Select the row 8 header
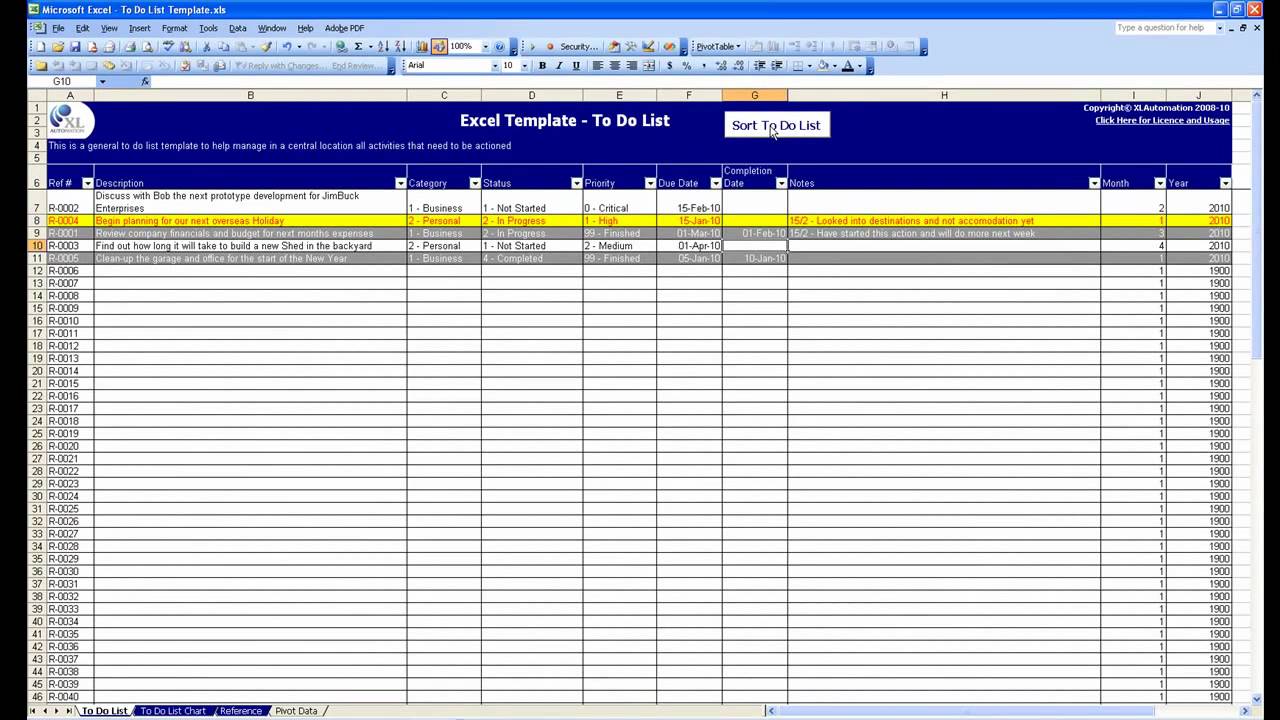Image resolution: width=1280 pixels, height=720 pixels. pyautogui.click(x=37, y=221)
